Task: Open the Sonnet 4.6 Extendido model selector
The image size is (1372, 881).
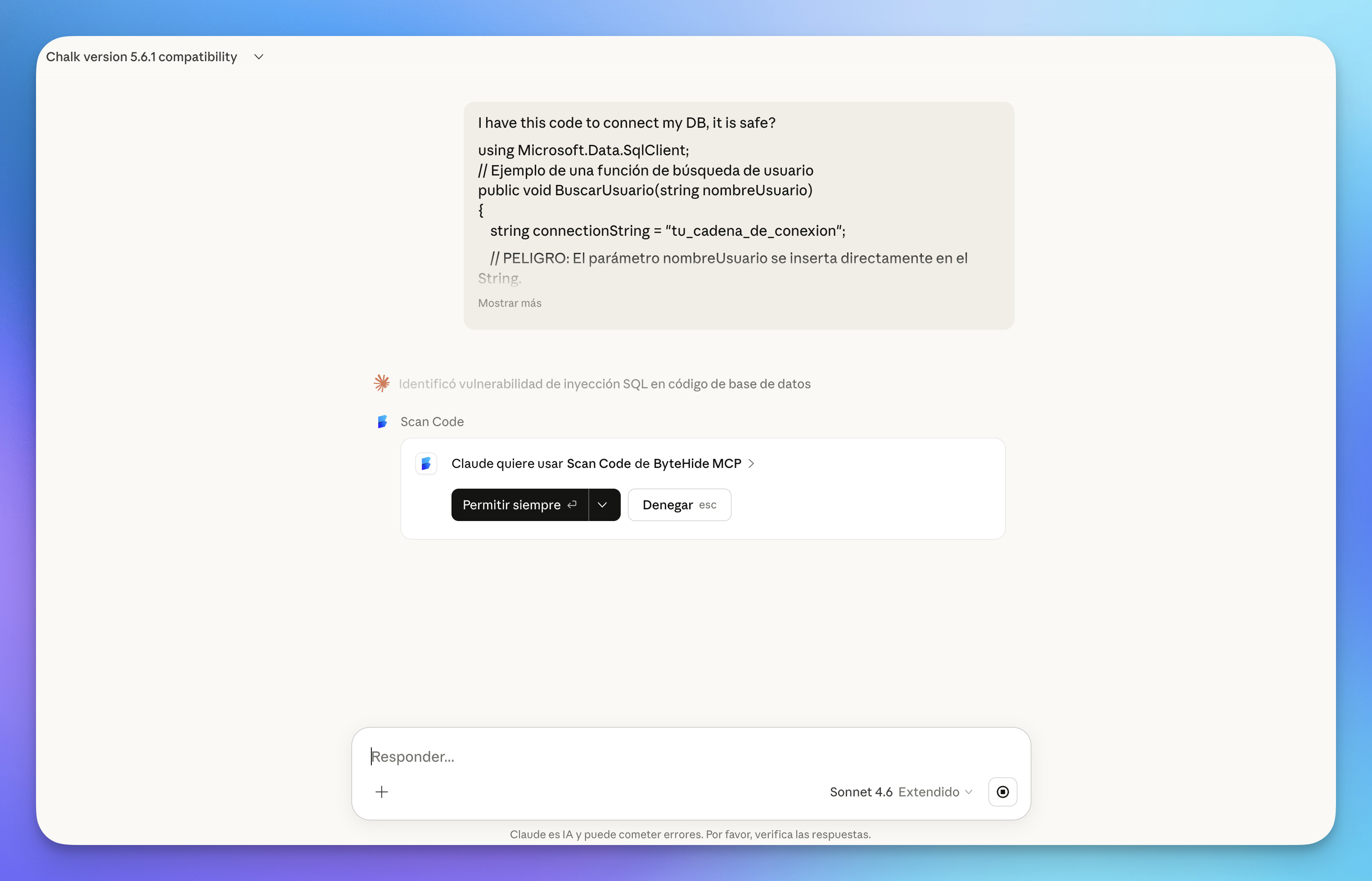Action: coord(901,792)
